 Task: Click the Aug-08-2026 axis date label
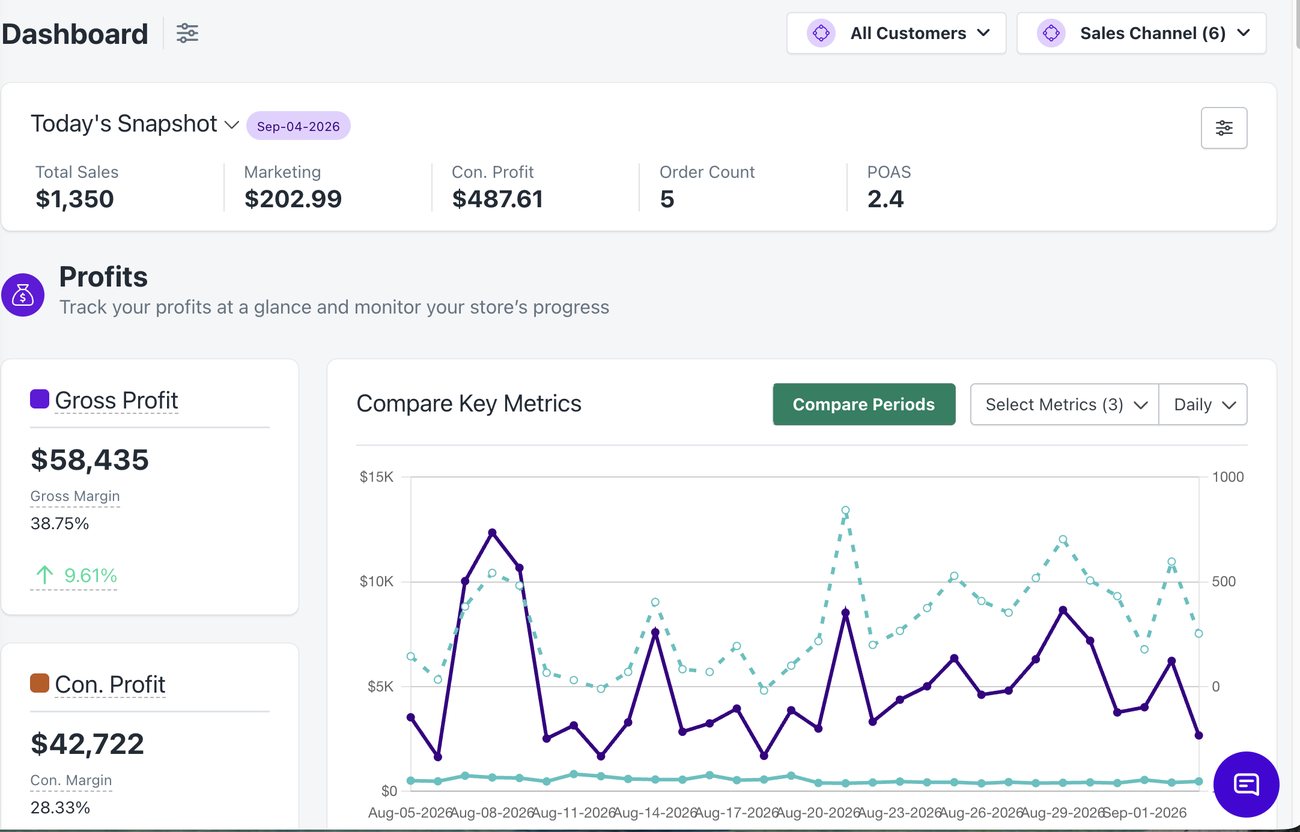[x=492, y=812]
